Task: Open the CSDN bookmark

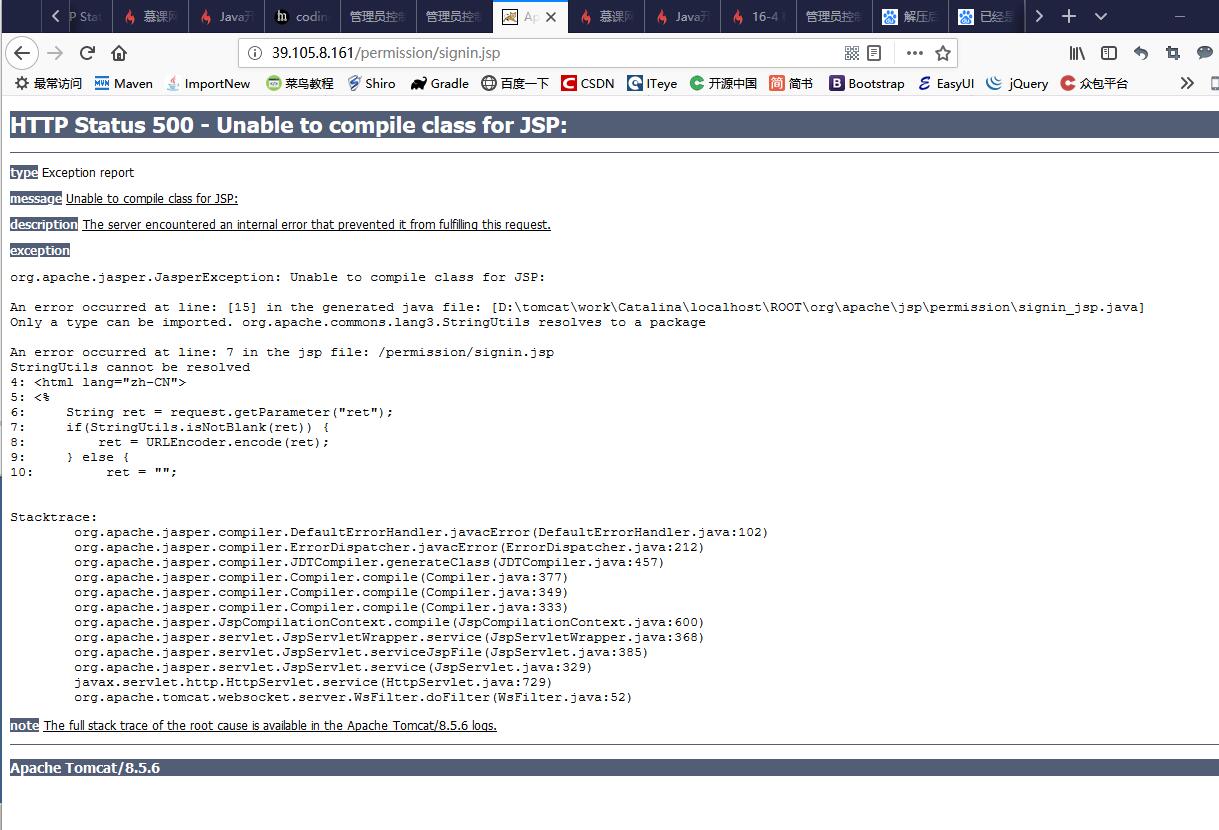Action: (588, 83)
